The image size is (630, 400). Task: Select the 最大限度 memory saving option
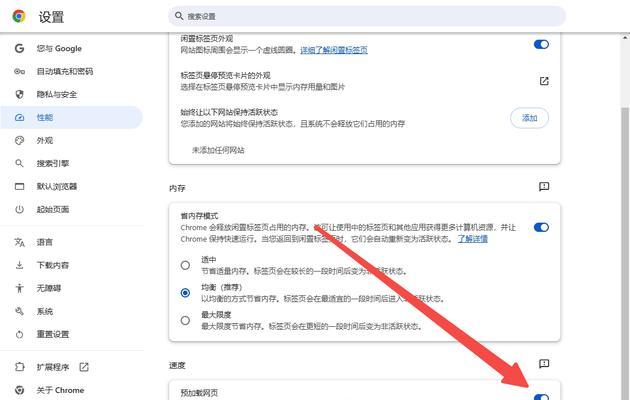pos(185,320)
